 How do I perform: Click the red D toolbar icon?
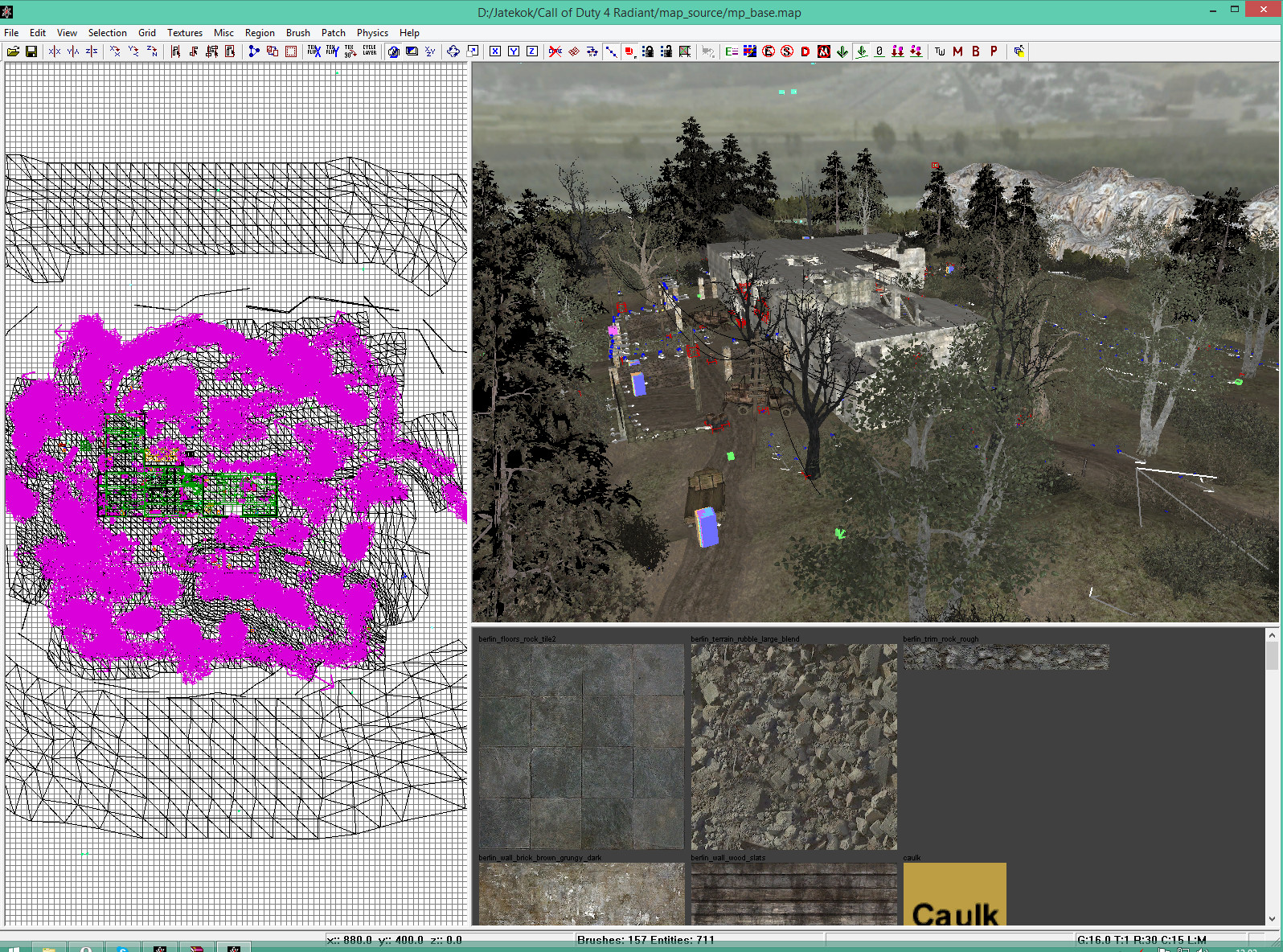805,51
